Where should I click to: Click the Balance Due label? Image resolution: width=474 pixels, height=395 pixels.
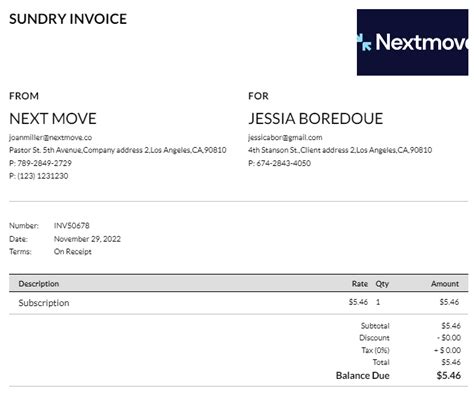pos(363,376)
